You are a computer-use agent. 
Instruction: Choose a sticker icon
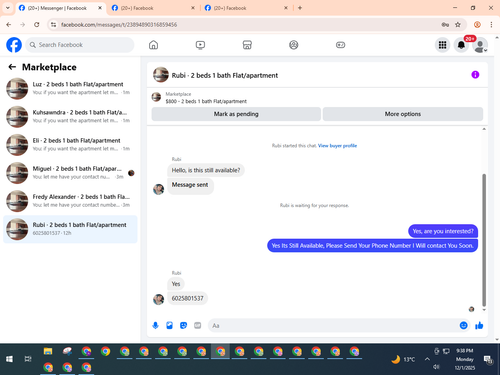(x=183, y=325)
